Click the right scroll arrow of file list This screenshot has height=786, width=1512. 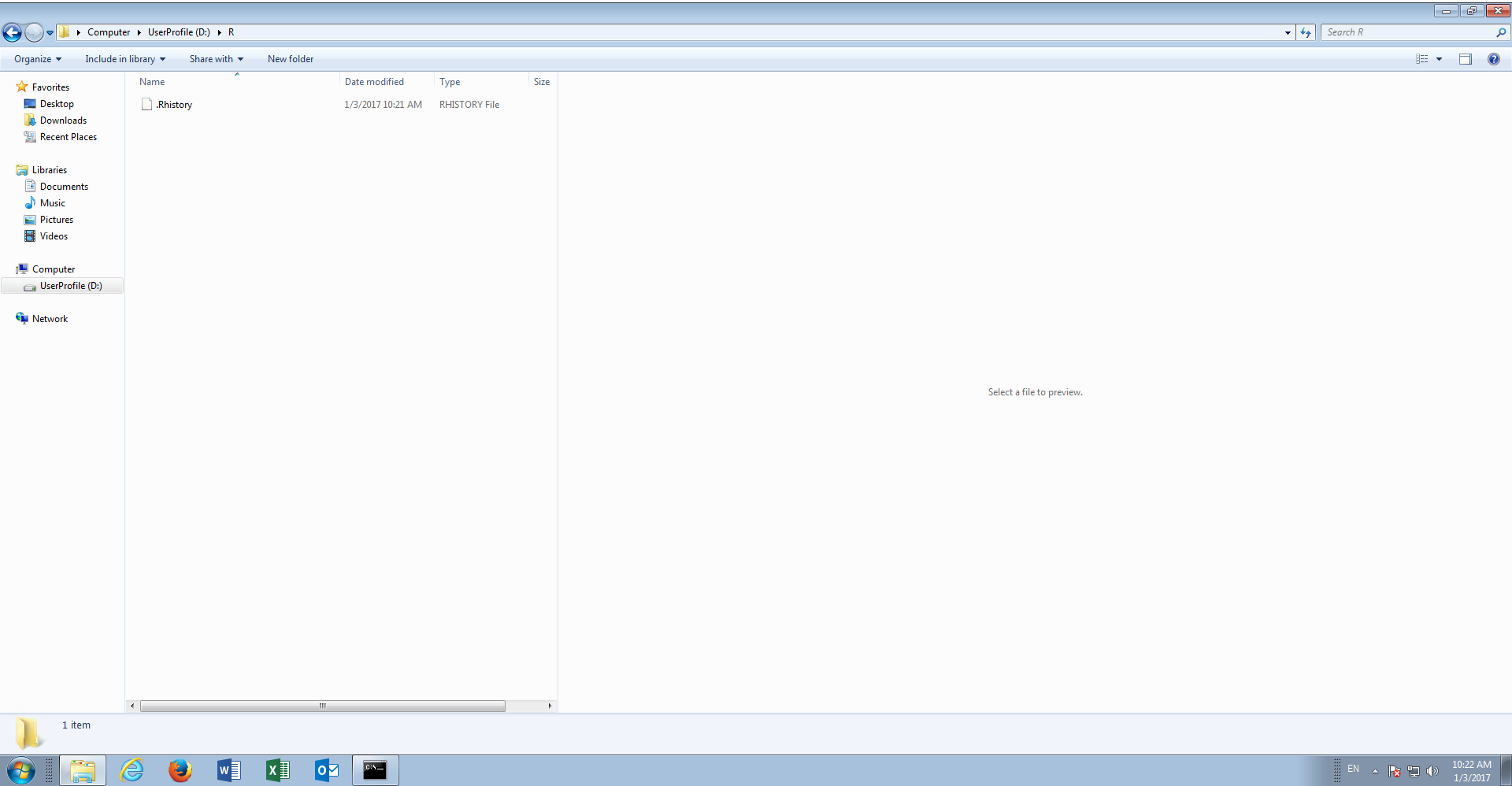550,706
